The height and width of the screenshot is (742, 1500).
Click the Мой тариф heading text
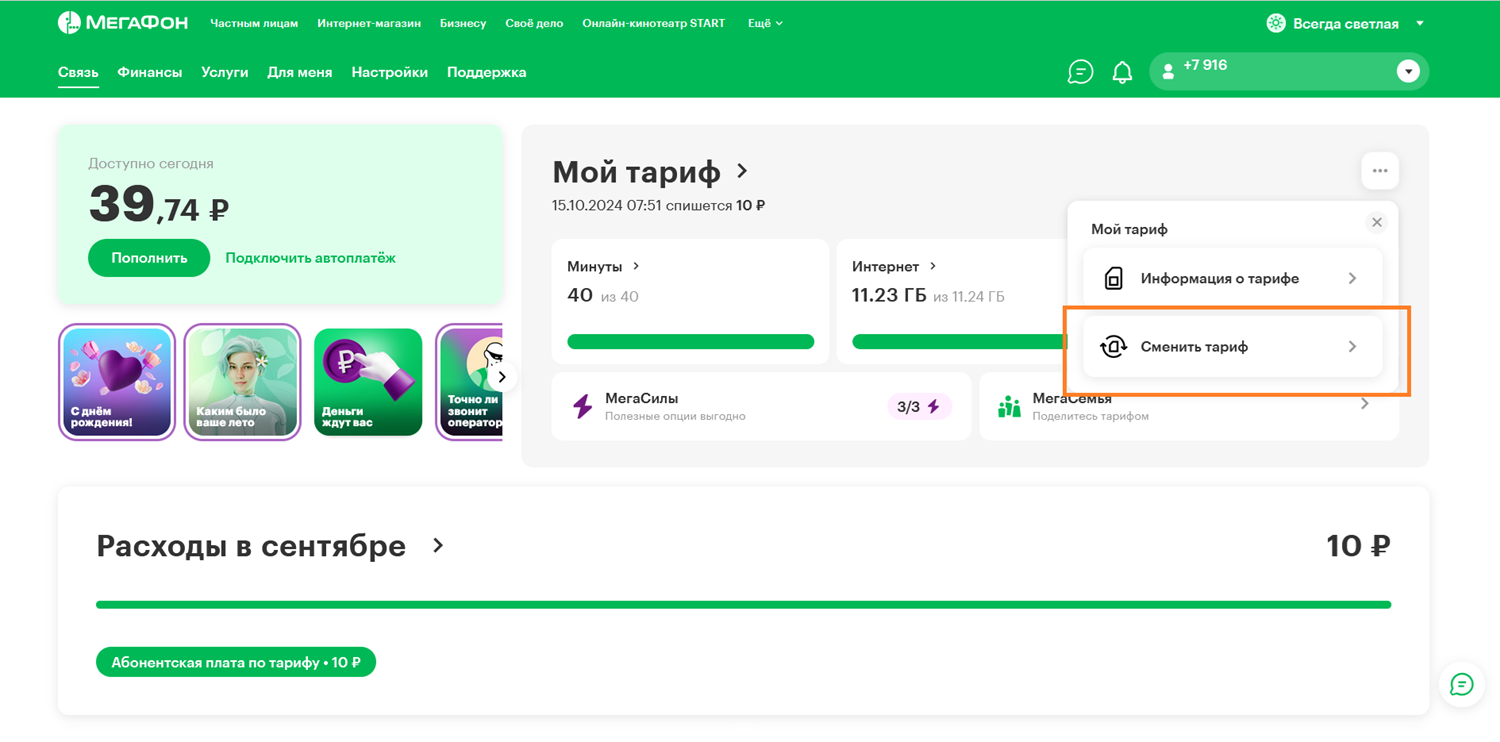point(636,172)
